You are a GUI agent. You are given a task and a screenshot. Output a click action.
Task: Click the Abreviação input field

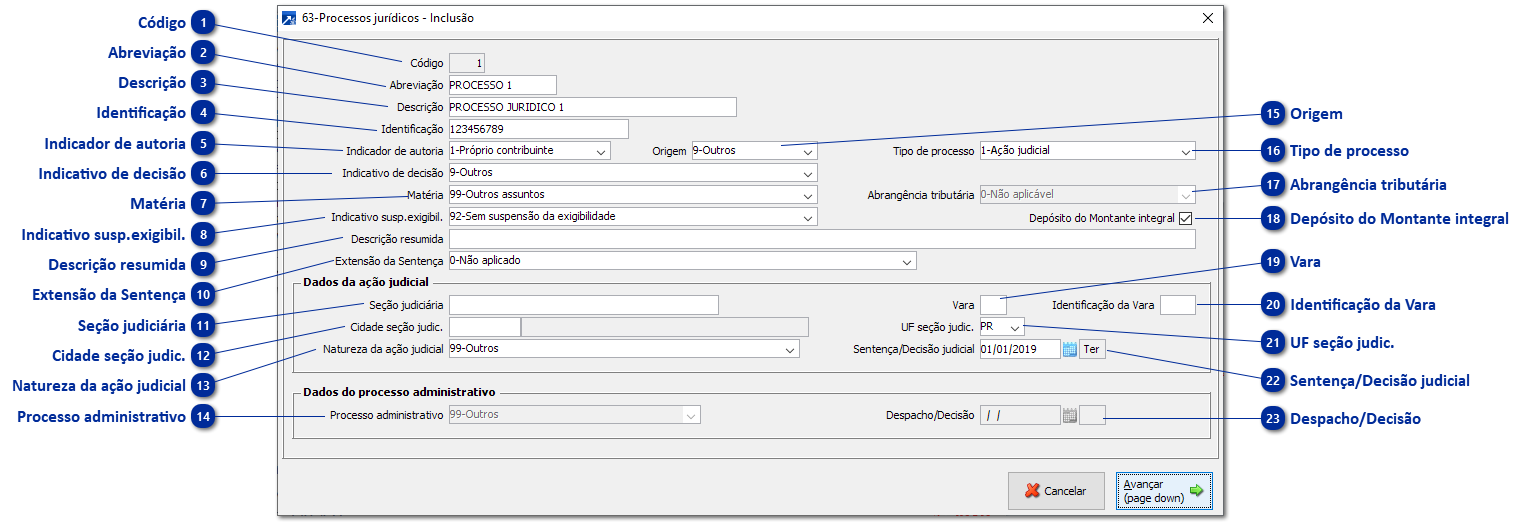[x=503, y=85]
